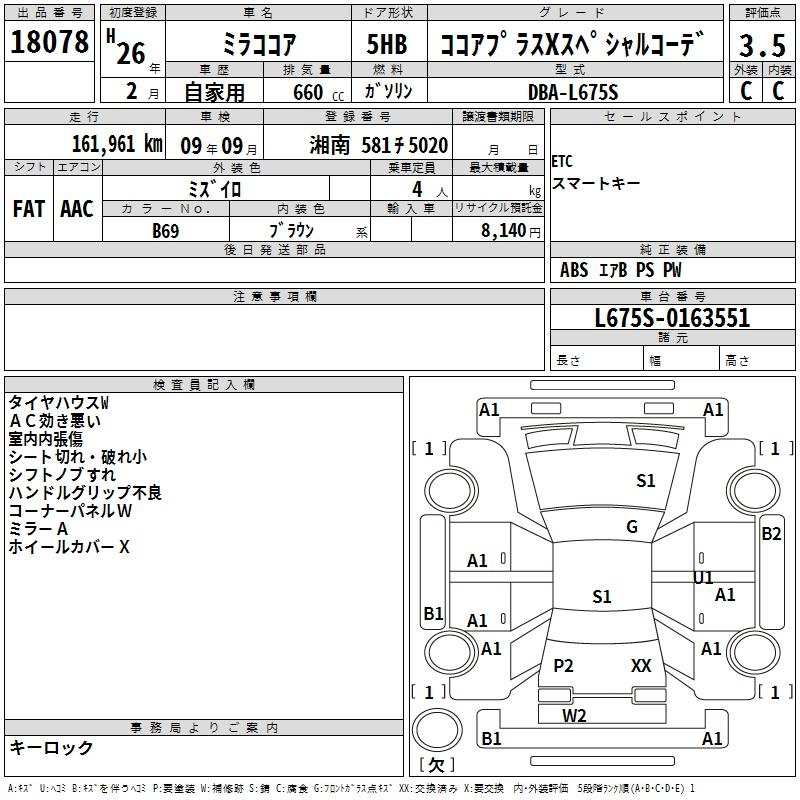Select the lot number 18078
This screenshot has width=800, height=800.
[48, 43]
